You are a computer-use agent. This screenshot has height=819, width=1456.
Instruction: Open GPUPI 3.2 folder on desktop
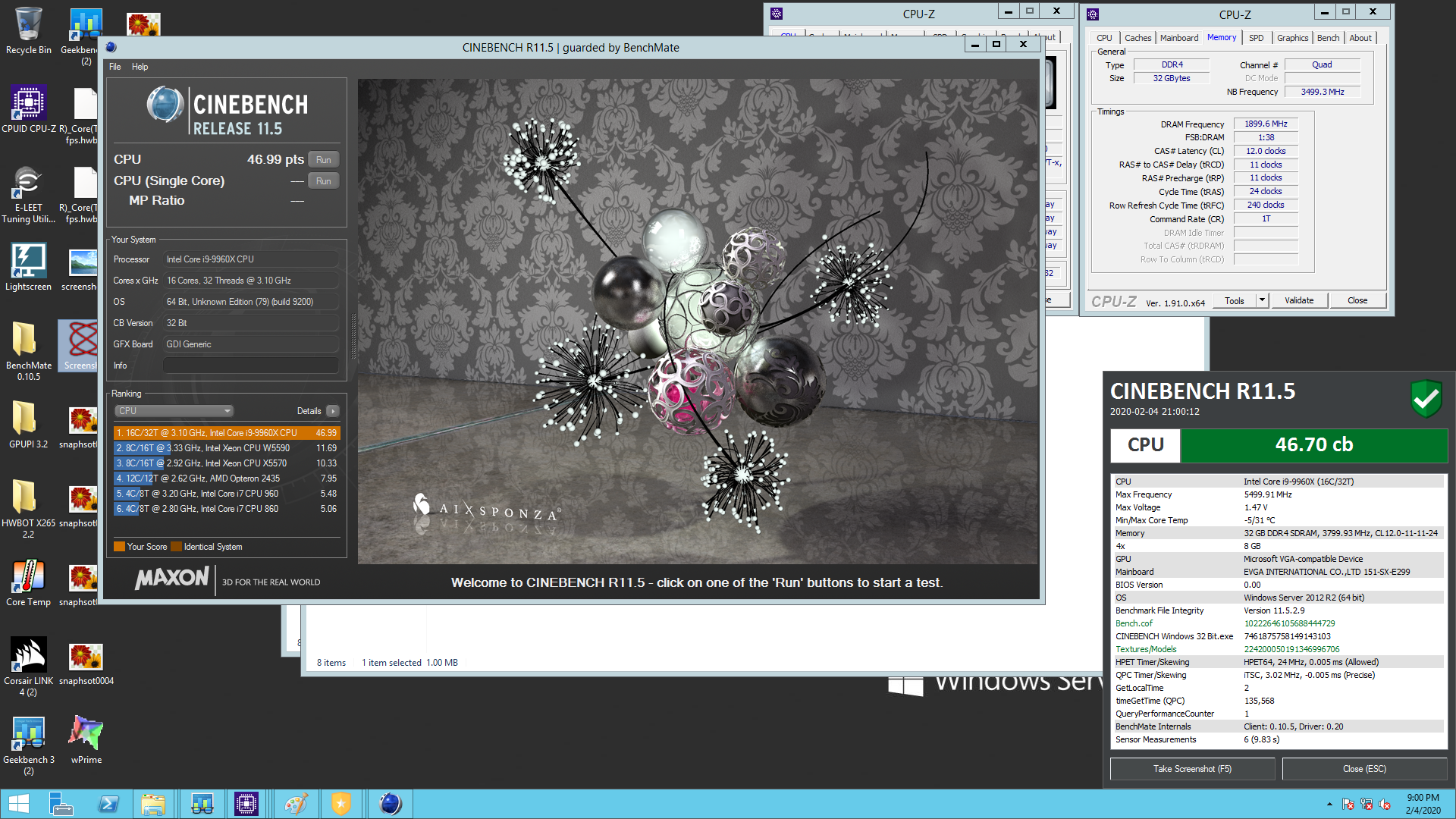click(29, 425)
